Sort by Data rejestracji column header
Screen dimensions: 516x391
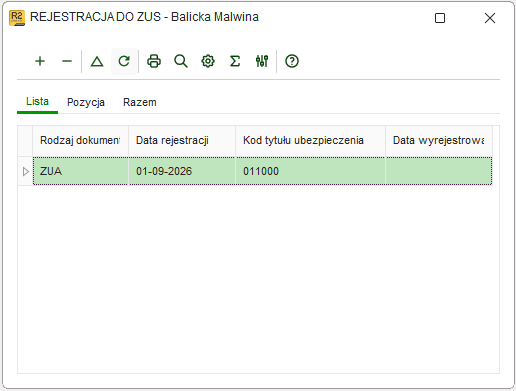[x=182, y=140]
